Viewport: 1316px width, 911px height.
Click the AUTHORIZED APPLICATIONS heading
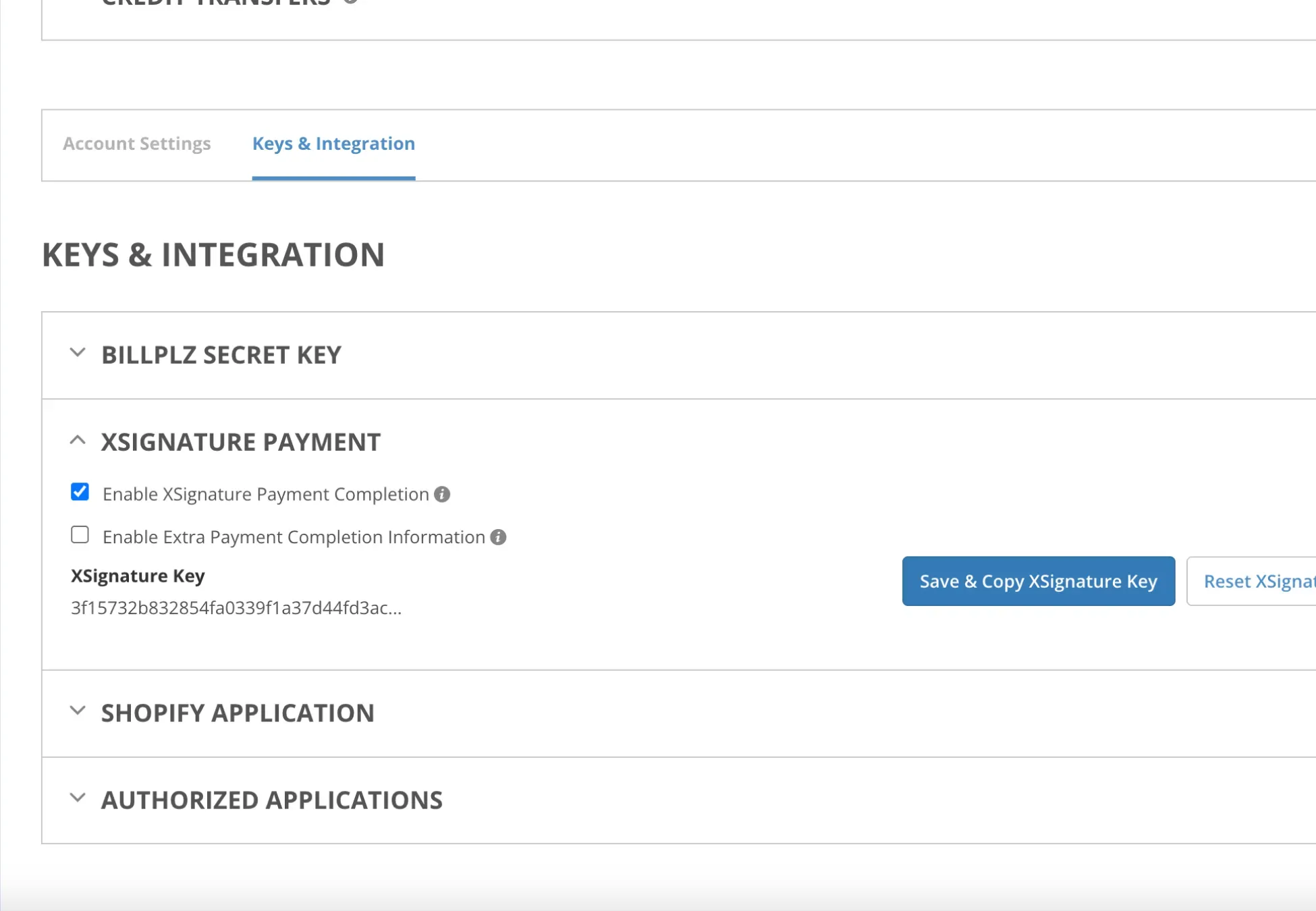pyautogui.click(x=272, y=800)
